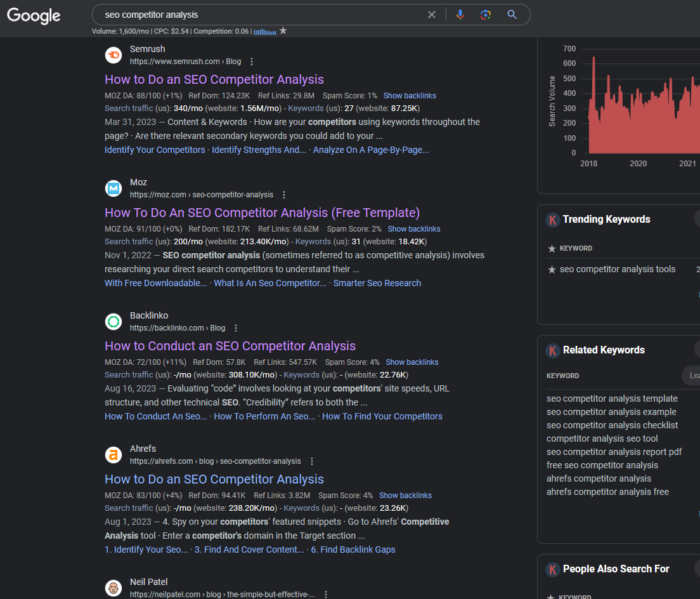Click the magnifying glass search button

click(512, 15)
